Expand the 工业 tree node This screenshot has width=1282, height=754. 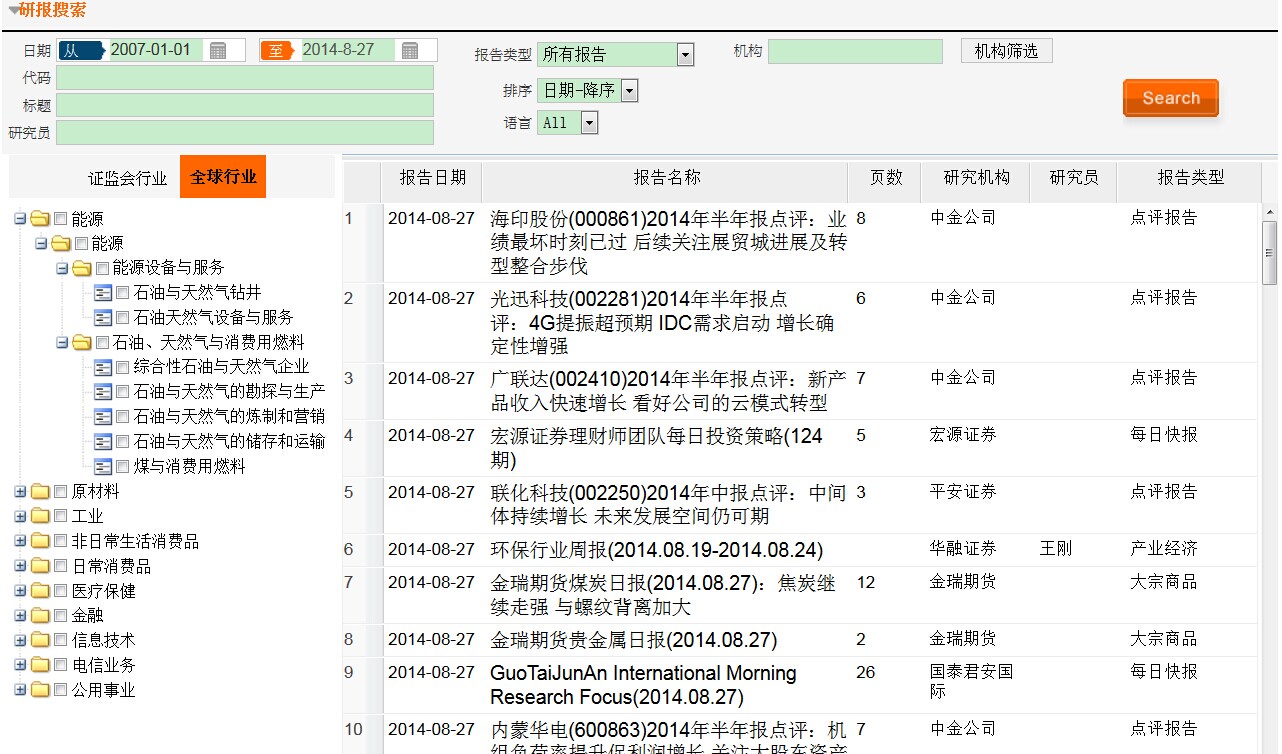(x=20, y=516)
